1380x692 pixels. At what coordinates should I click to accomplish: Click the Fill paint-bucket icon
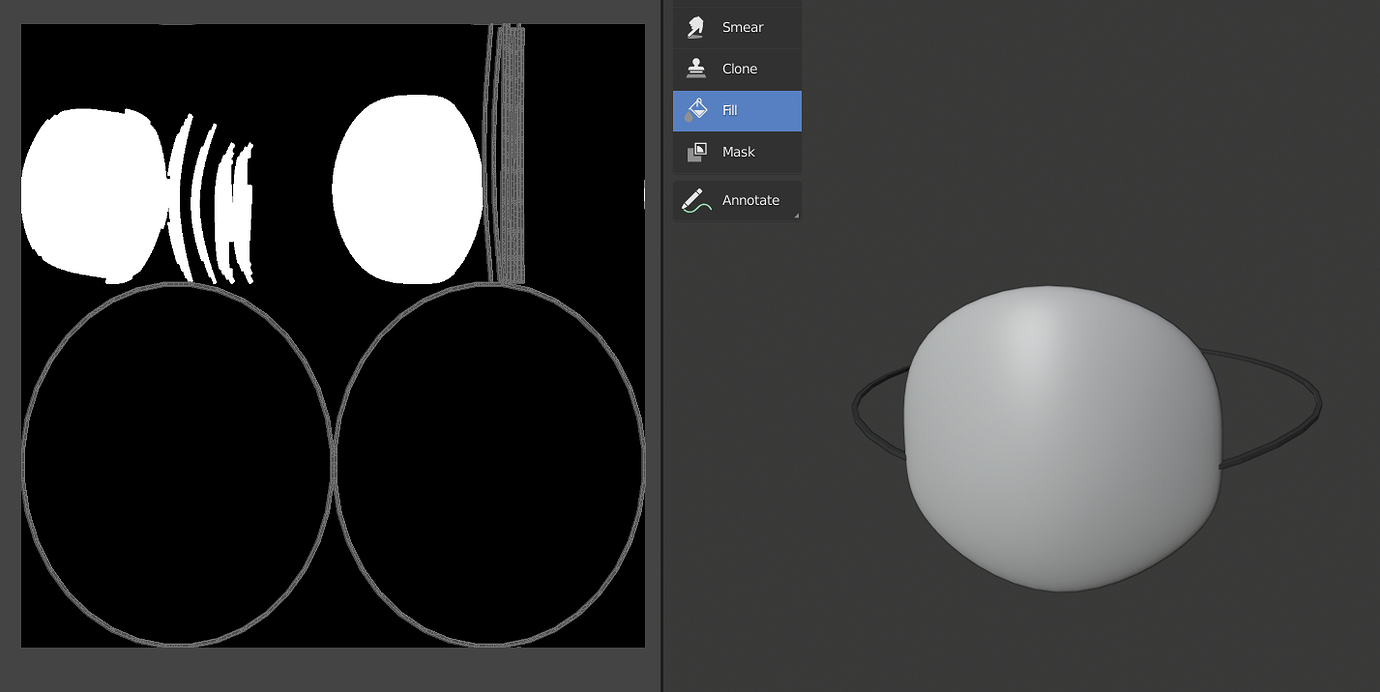click(697, 110)
